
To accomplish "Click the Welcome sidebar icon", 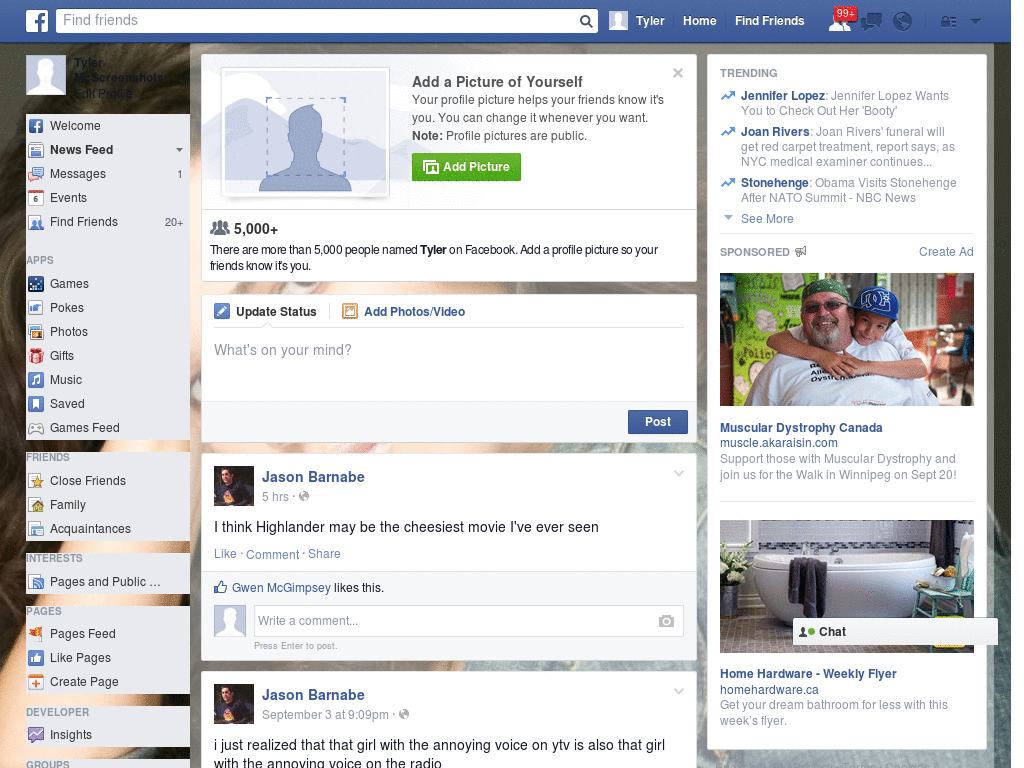I will [x=36, y=126].
